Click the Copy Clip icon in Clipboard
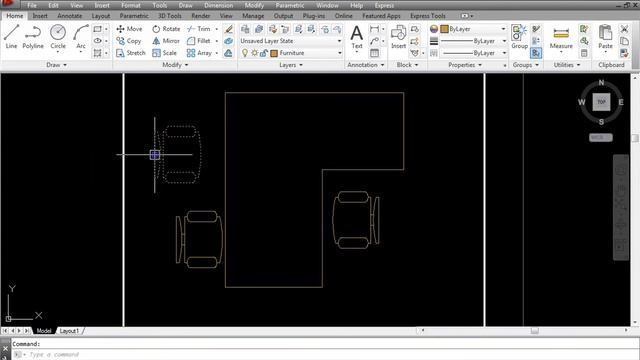 624,41
